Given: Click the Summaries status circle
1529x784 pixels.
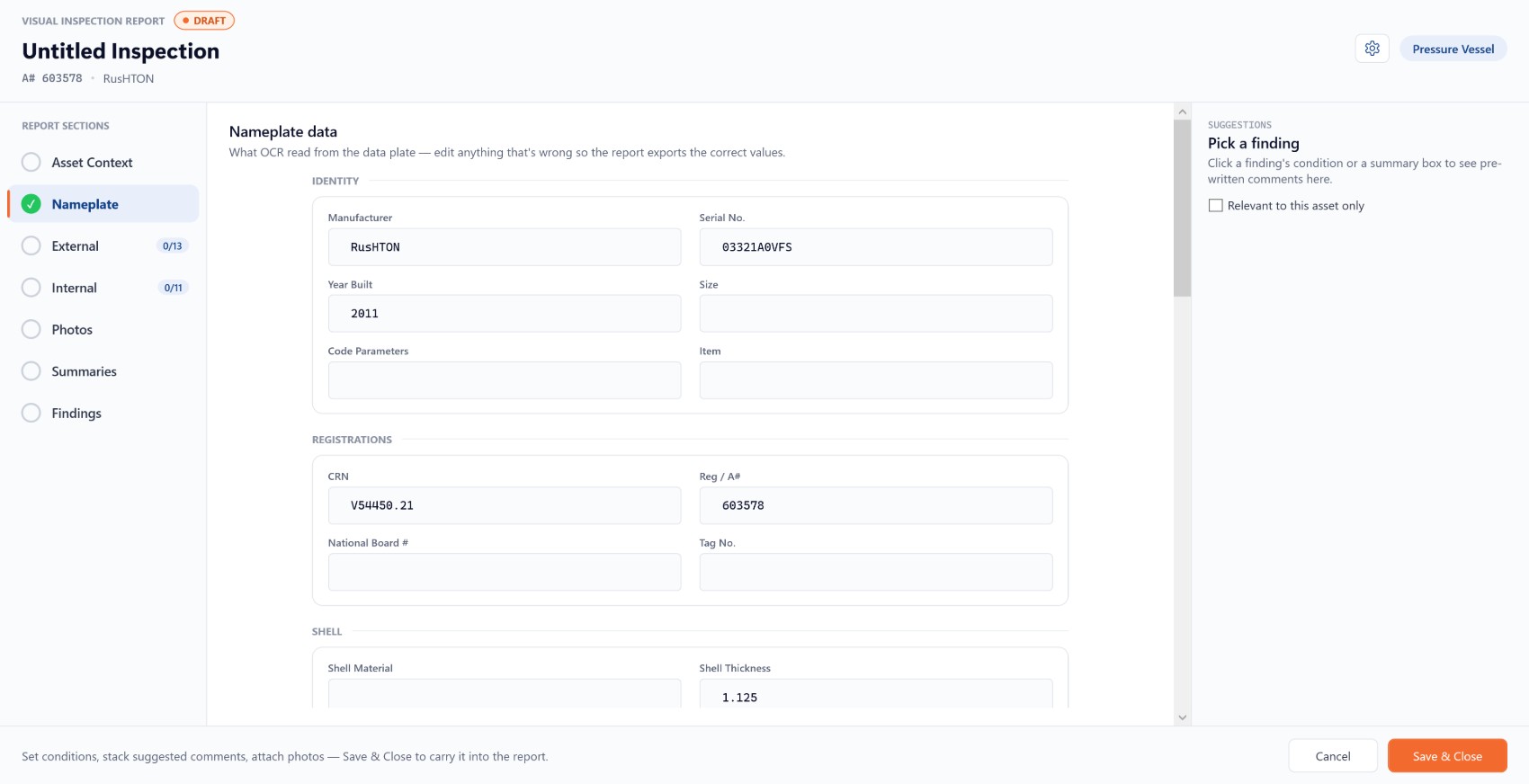Looking at the screenshot, I should coord(31,371).
